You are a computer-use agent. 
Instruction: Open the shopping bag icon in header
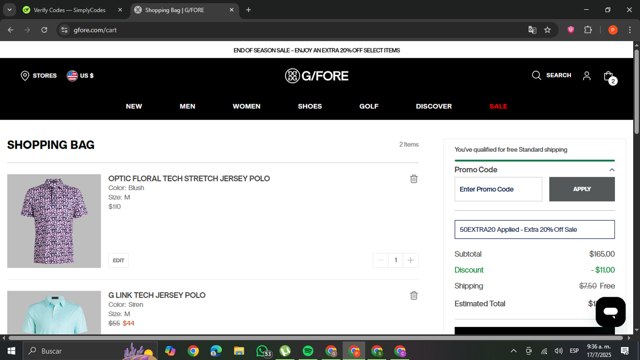(x=609, y=77)
